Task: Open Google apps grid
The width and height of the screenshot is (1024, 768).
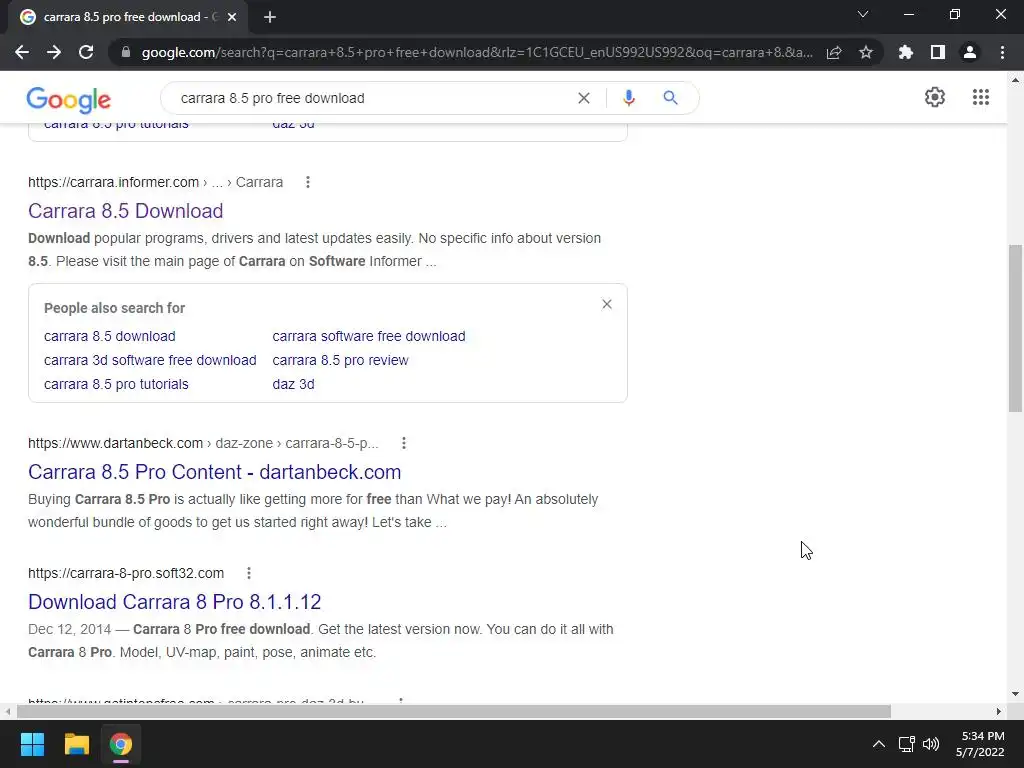Action: (980, 97)
